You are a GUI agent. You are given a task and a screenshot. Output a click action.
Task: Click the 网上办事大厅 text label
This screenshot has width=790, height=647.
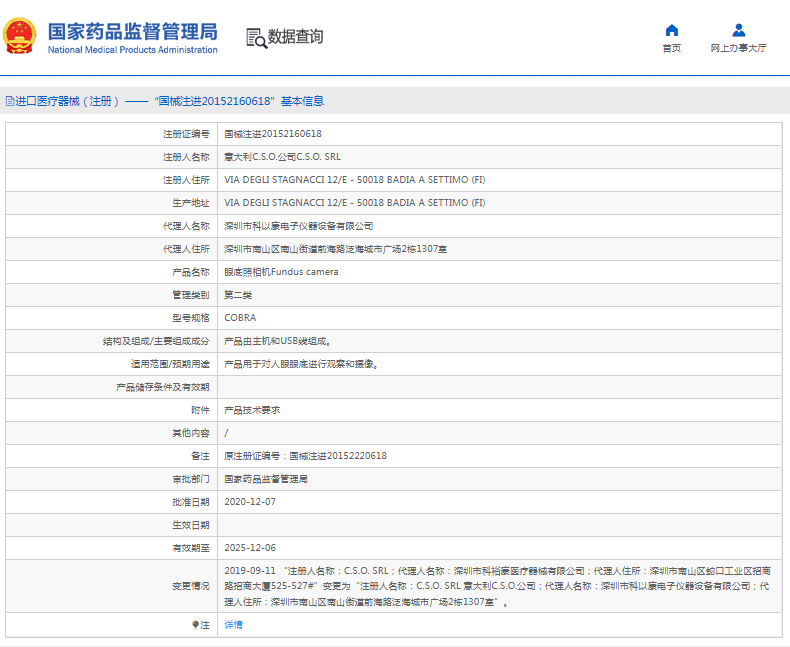738,48
